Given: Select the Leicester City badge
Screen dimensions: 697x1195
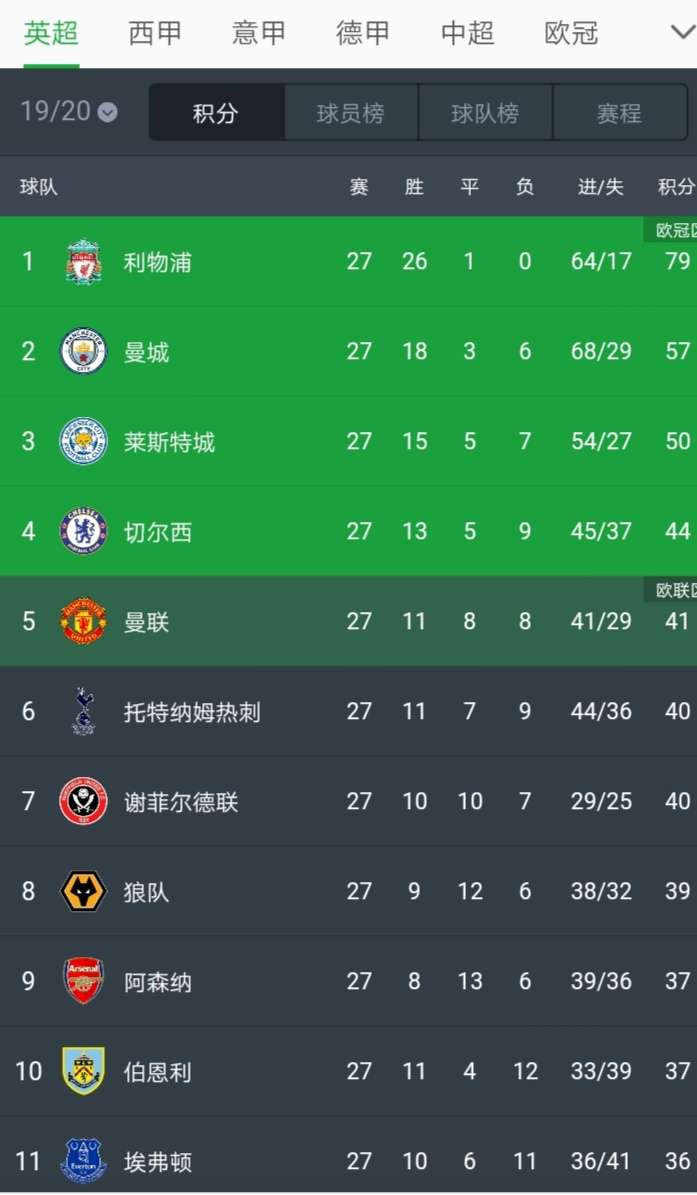Looking at the screenshot, I should tap(83, 441).
